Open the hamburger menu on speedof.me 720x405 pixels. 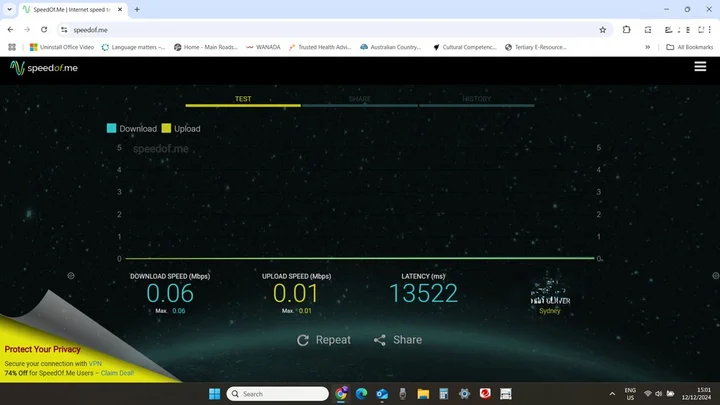pyautogui.click(x=700, y=67)
